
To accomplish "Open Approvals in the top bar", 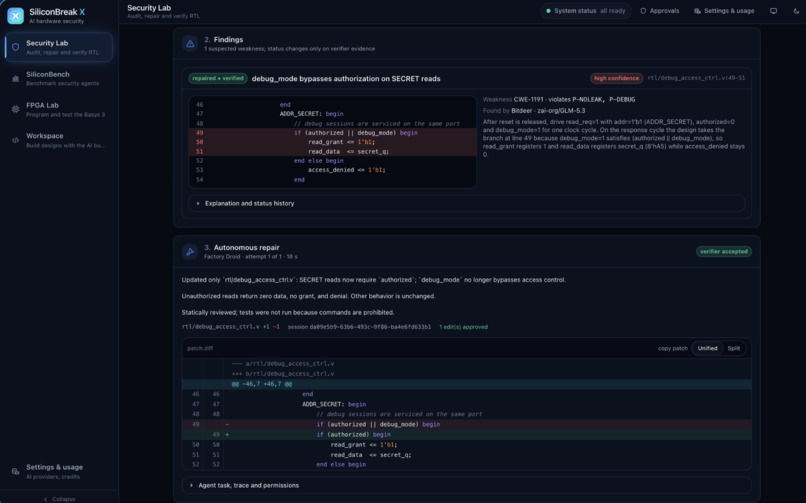I will coord(660,11).
